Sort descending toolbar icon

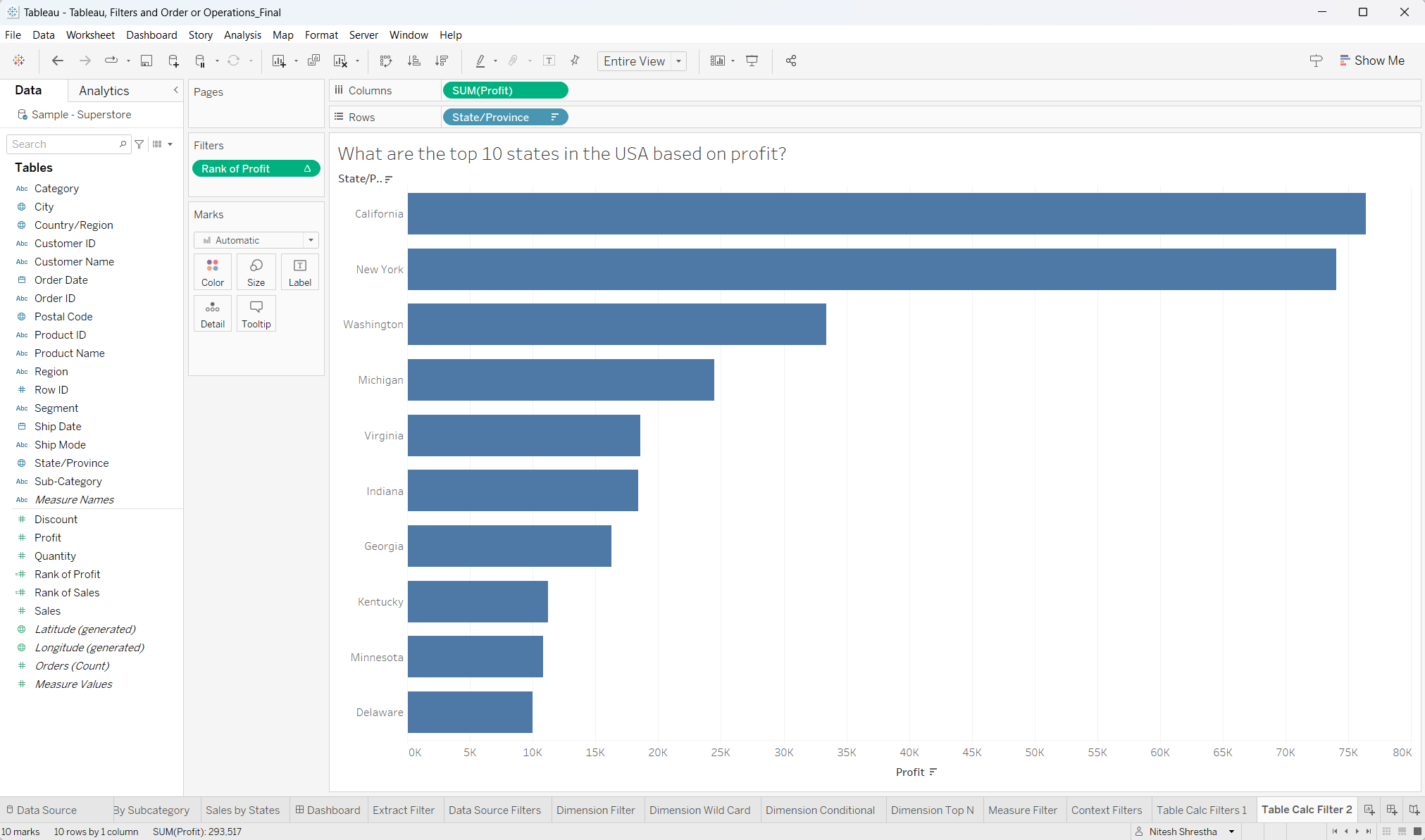tap(442, 61)
